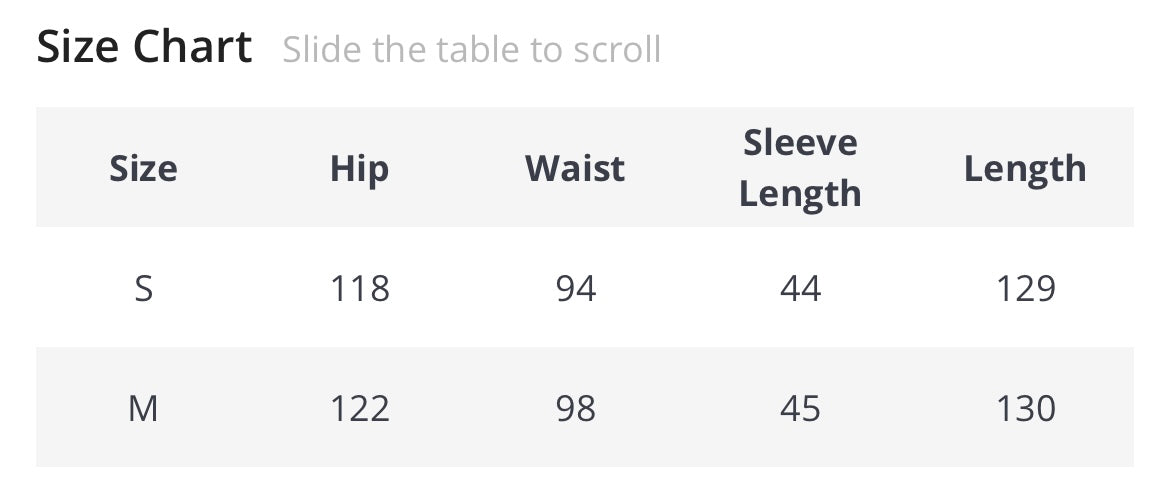
Task: Click the 'Slide the table to scroll' hint
Action: pyautogui.click(x=471, y=49)
